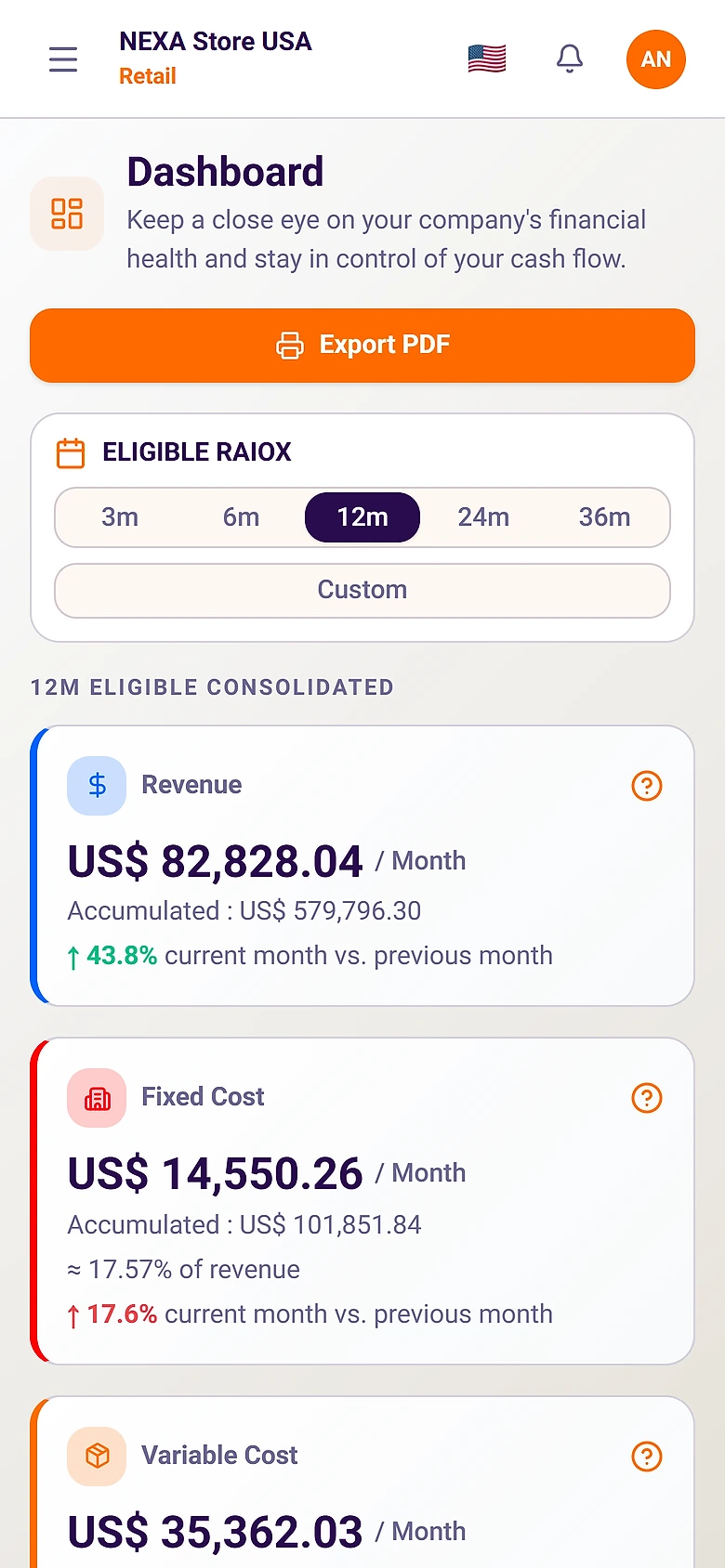Change country via the US flag icon
The height and width of the screenshot is (1568, 725).
(x=487, y=59)
